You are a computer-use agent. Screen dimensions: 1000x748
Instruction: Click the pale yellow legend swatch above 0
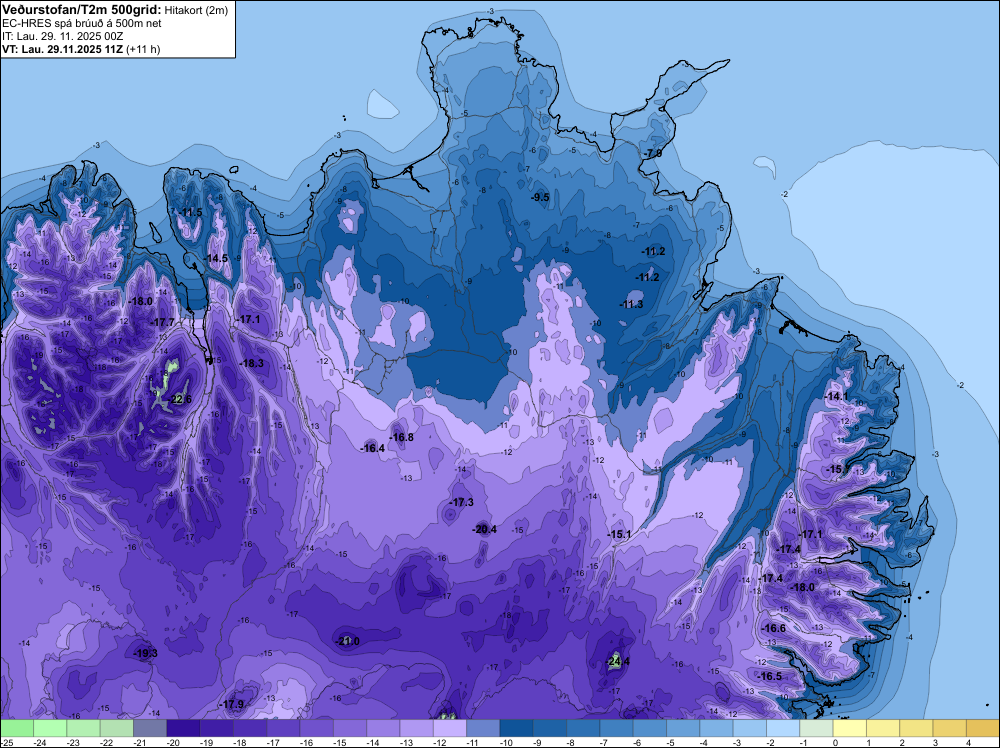849,728
